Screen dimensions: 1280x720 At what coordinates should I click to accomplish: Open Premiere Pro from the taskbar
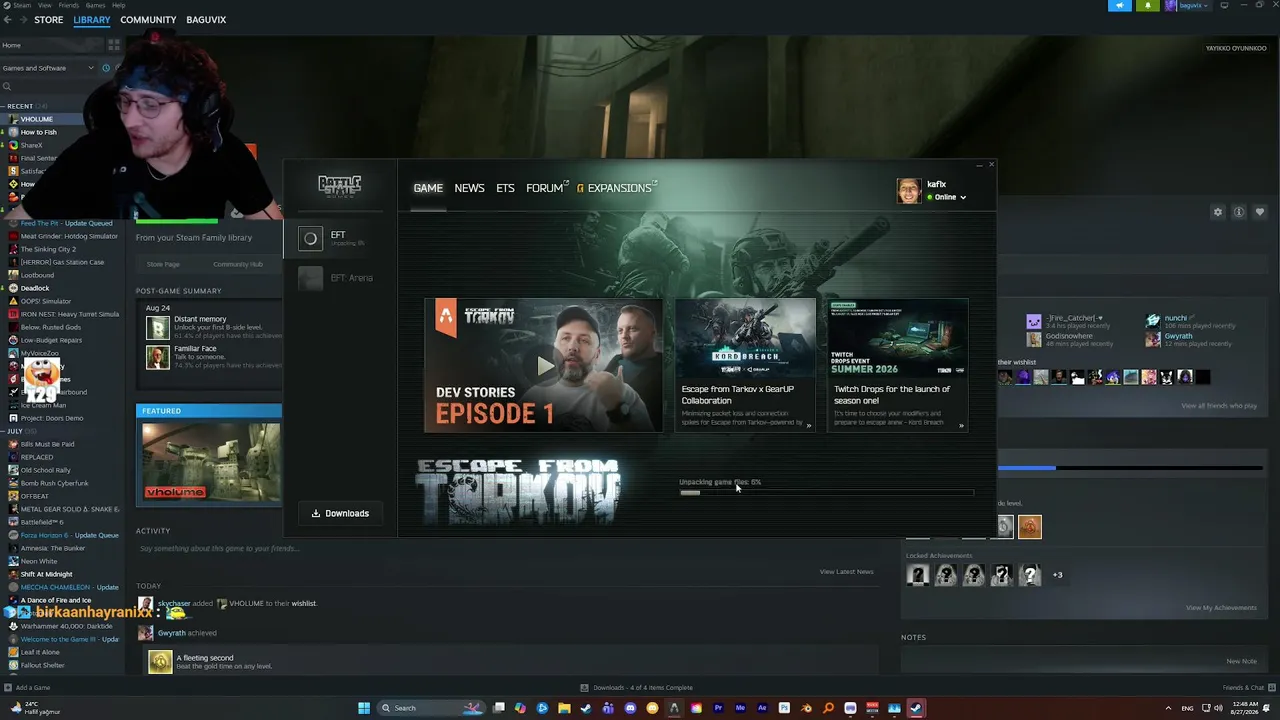click(x=718, y=708)
